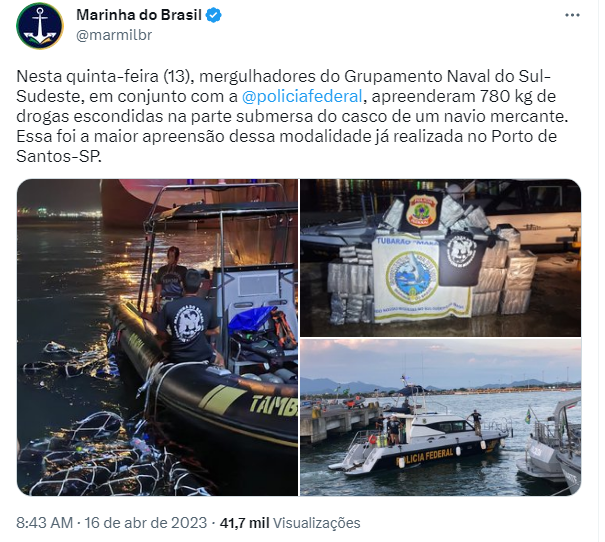Image resolution: width=605 pixels, height=542 pixels.
Task: Open the three-dot more options menu
Action: [x=572, y=15]
